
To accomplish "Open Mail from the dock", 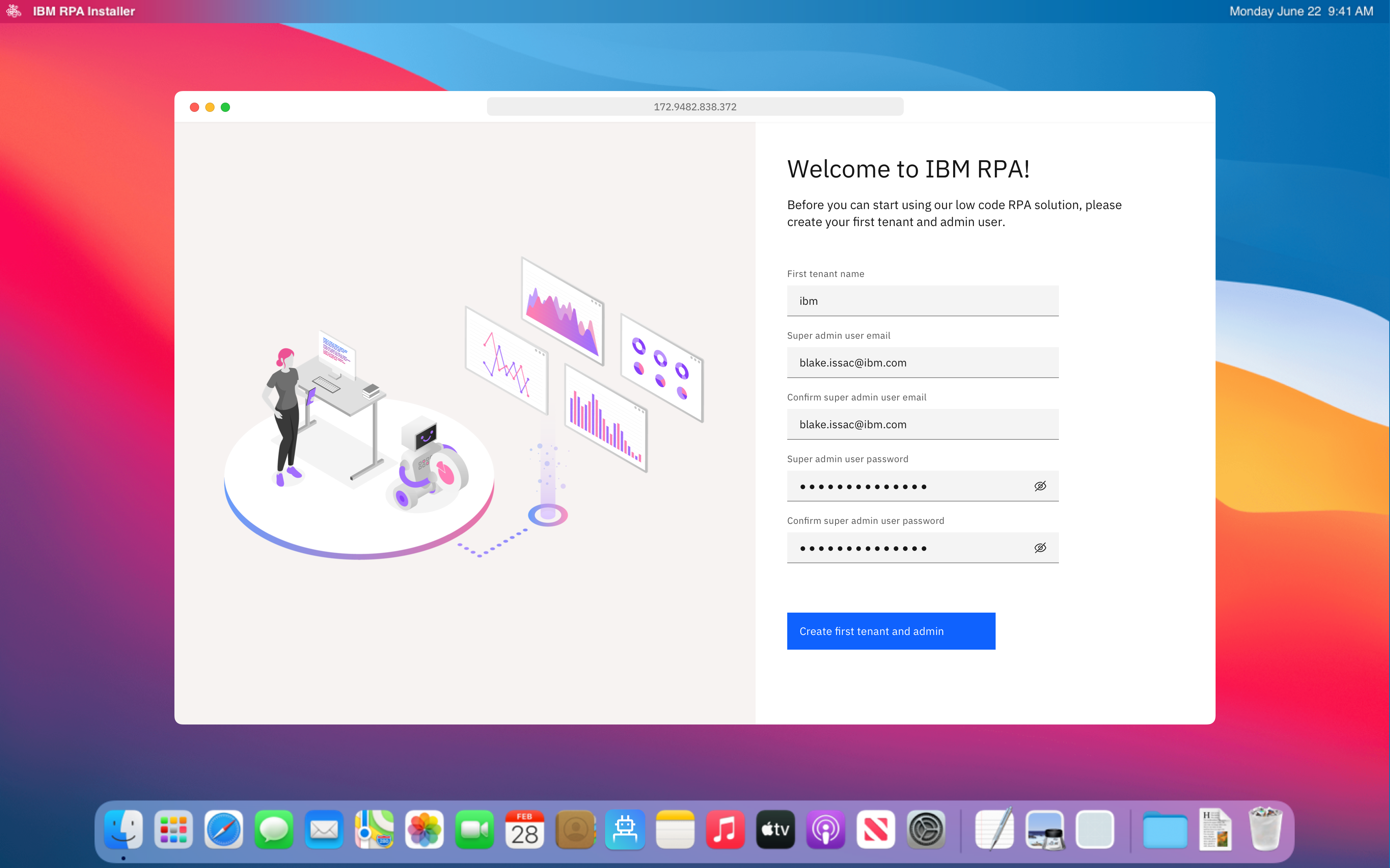I will click(324, 829).
